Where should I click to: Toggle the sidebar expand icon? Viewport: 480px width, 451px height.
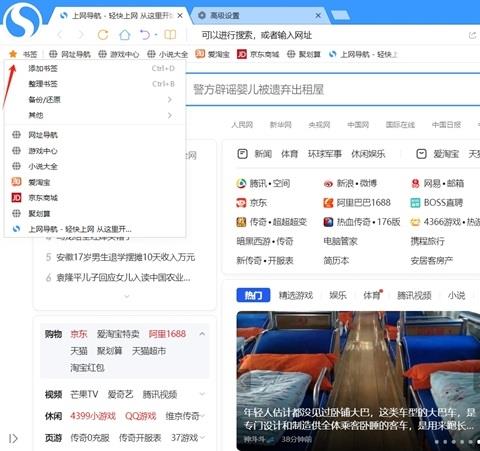point(13,438)
